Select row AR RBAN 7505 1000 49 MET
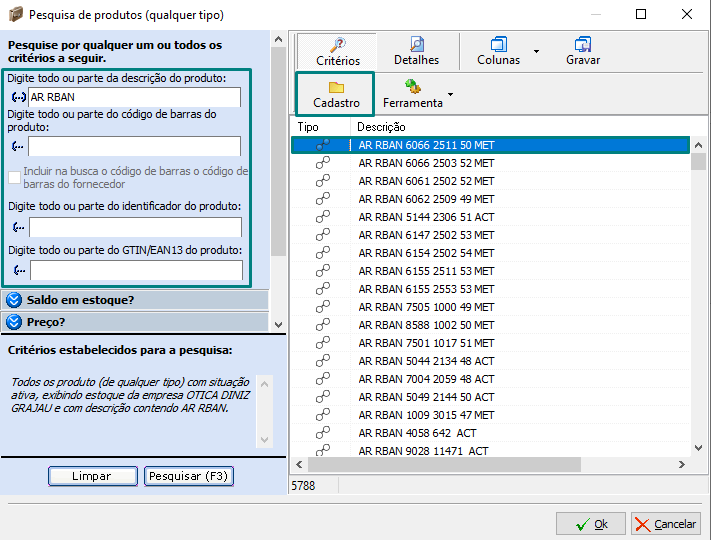This screenshot has height=540, width=711. (490, 307)
